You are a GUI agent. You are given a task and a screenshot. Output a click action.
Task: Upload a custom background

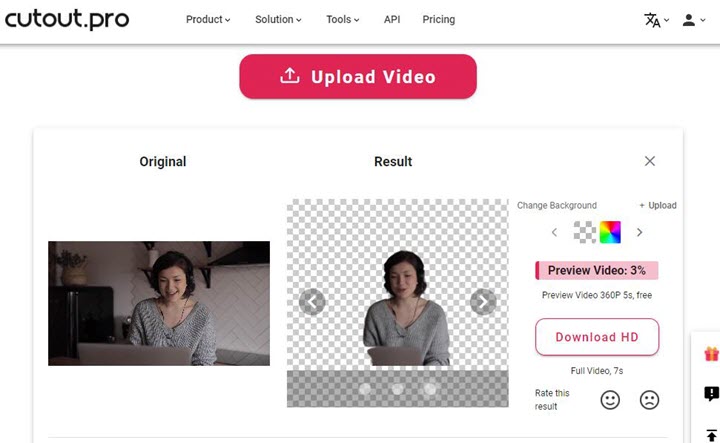(658, 205)
